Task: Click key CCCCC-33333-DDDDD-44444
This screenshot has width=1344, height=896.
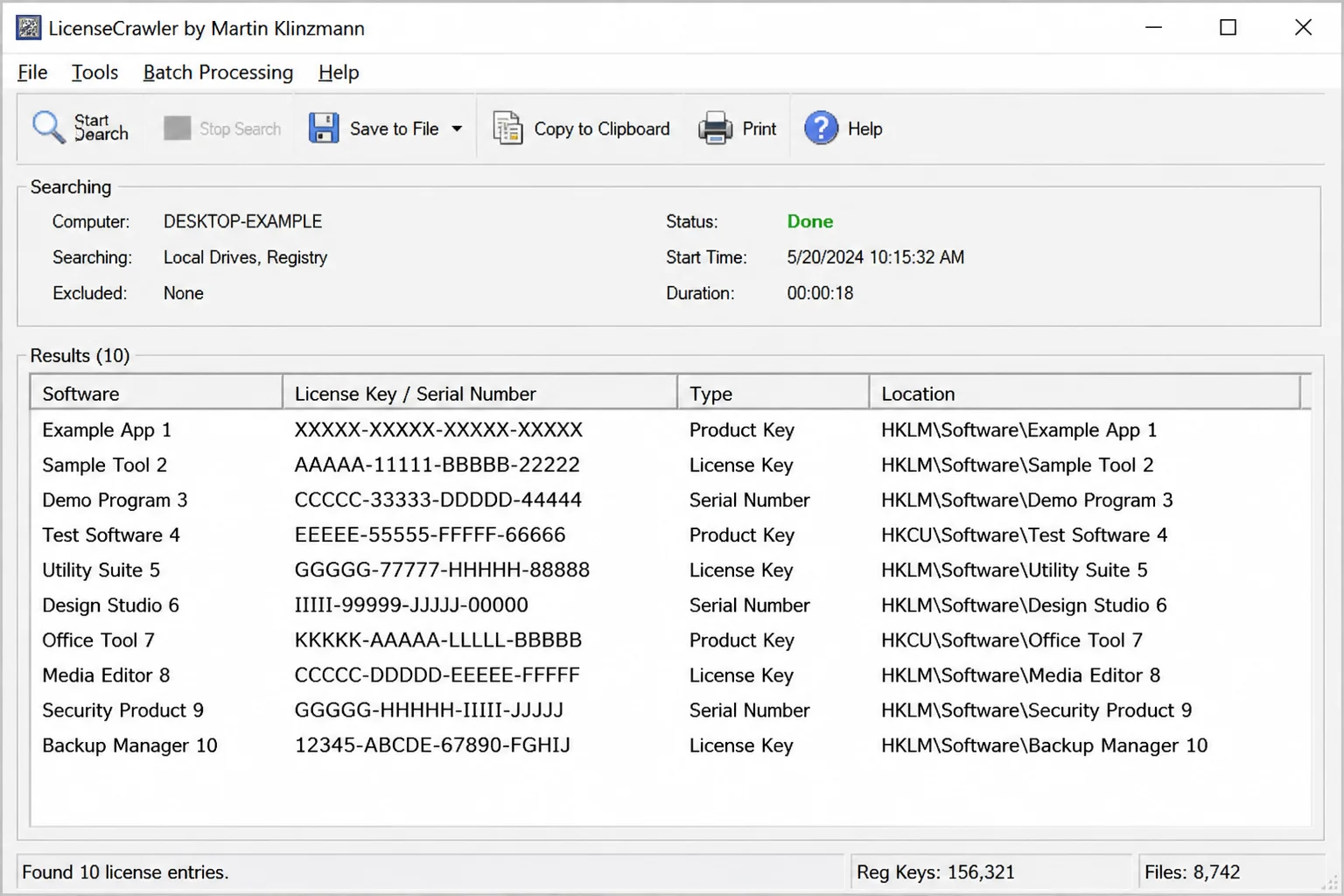Action: pyautogui.click(x=437, y=500)
